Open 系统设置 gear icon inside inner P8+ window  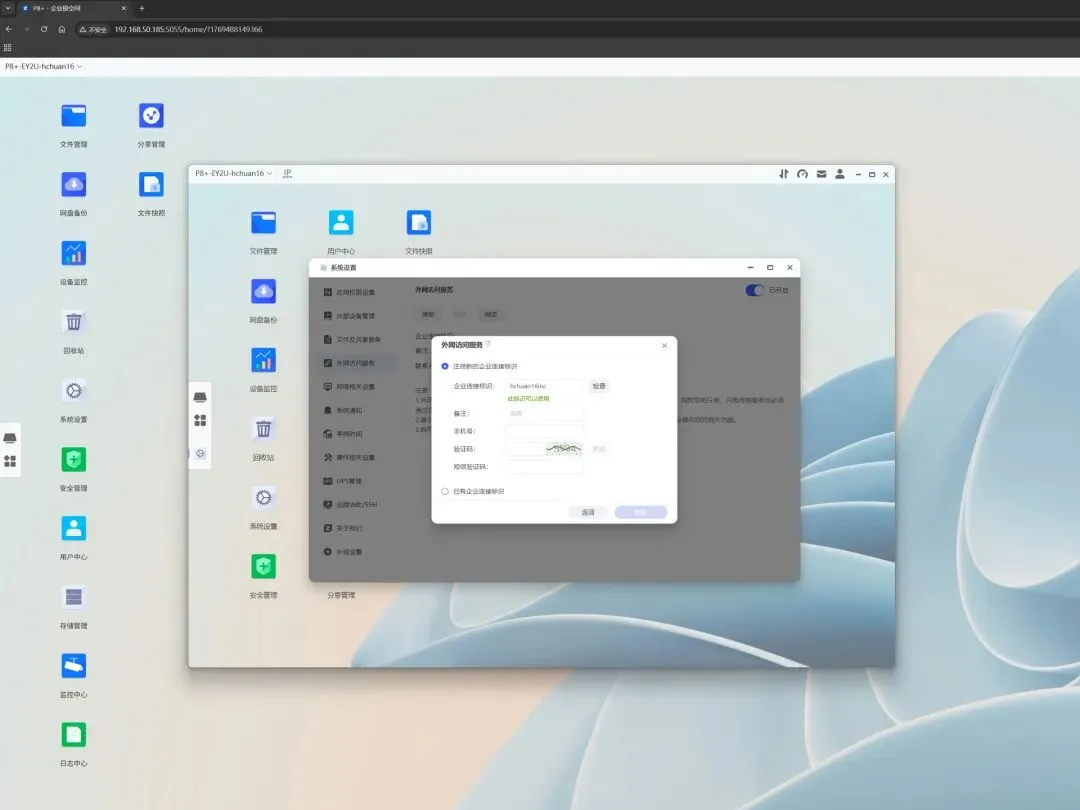pos(263,498)
